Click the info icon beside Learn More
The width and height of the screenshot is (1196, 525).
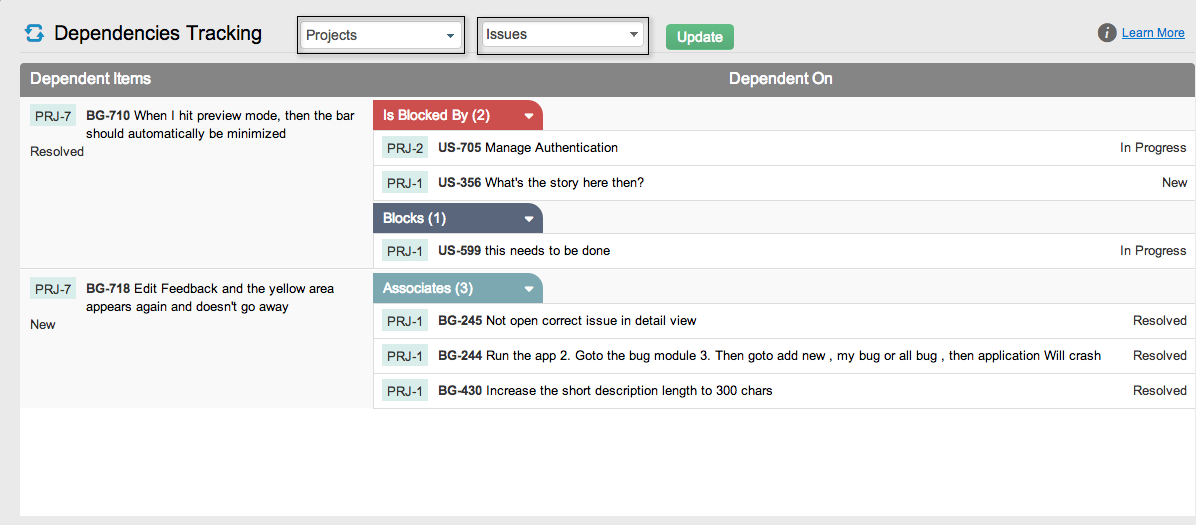(1106, 33)
